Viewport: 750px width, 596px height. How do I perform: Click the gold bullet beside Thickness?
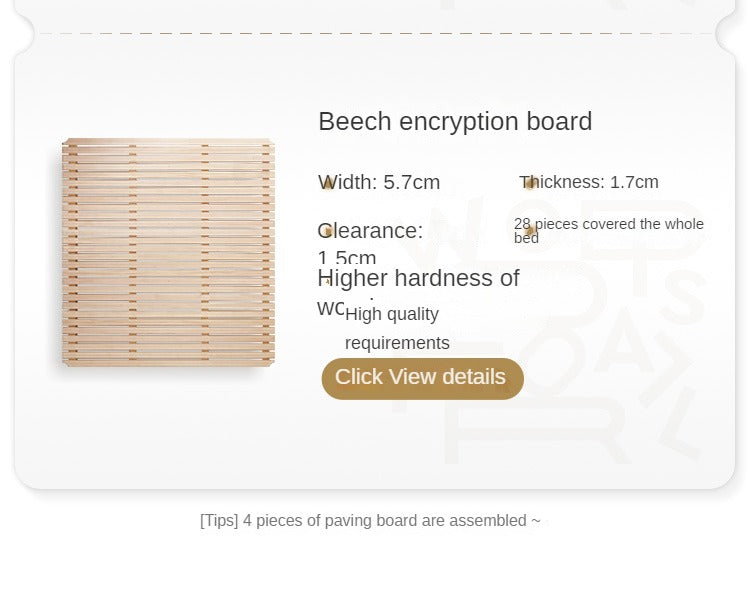531,183
